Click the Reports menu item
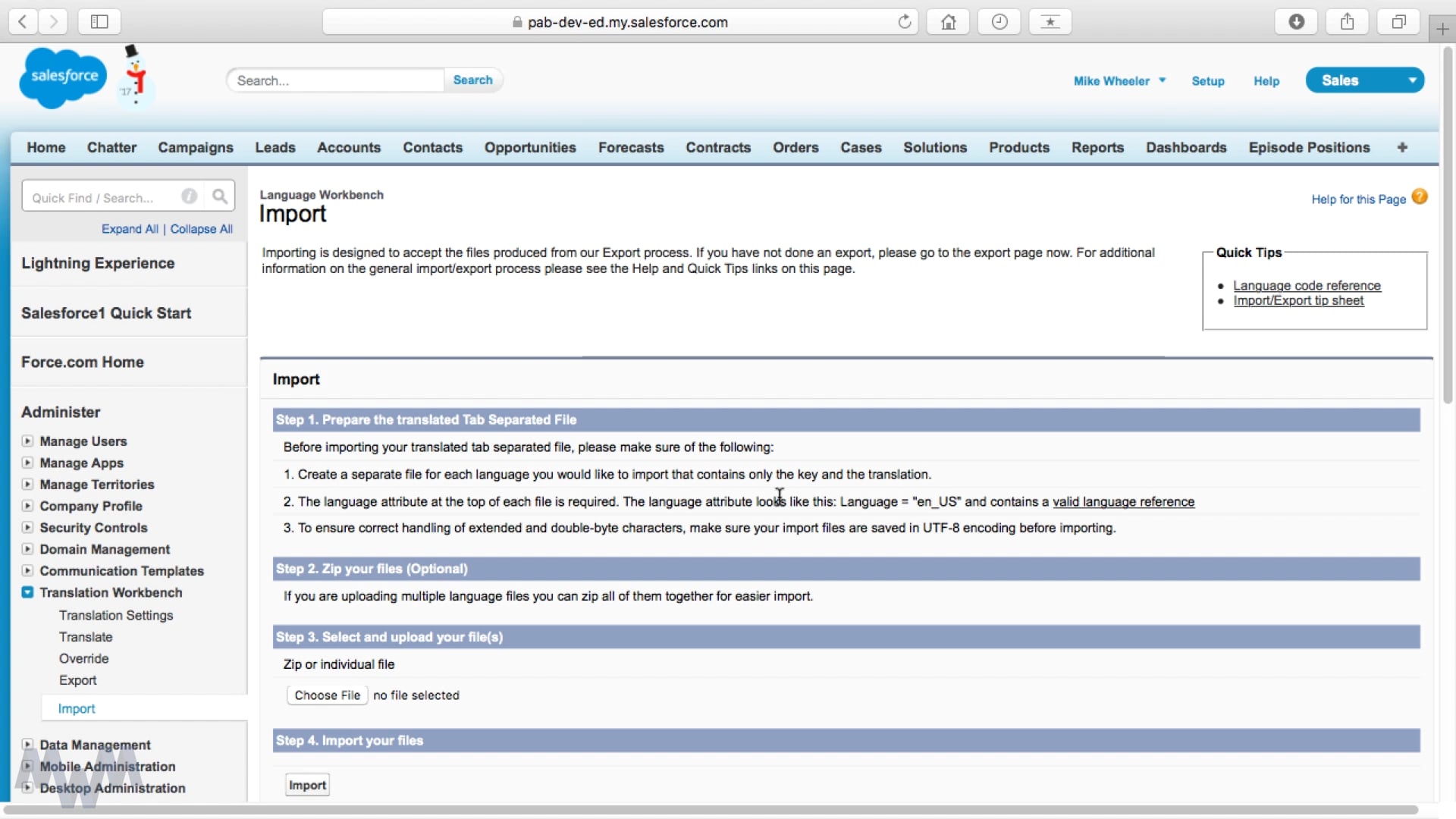This screenshot has height=819, width=1456. 1098,147
